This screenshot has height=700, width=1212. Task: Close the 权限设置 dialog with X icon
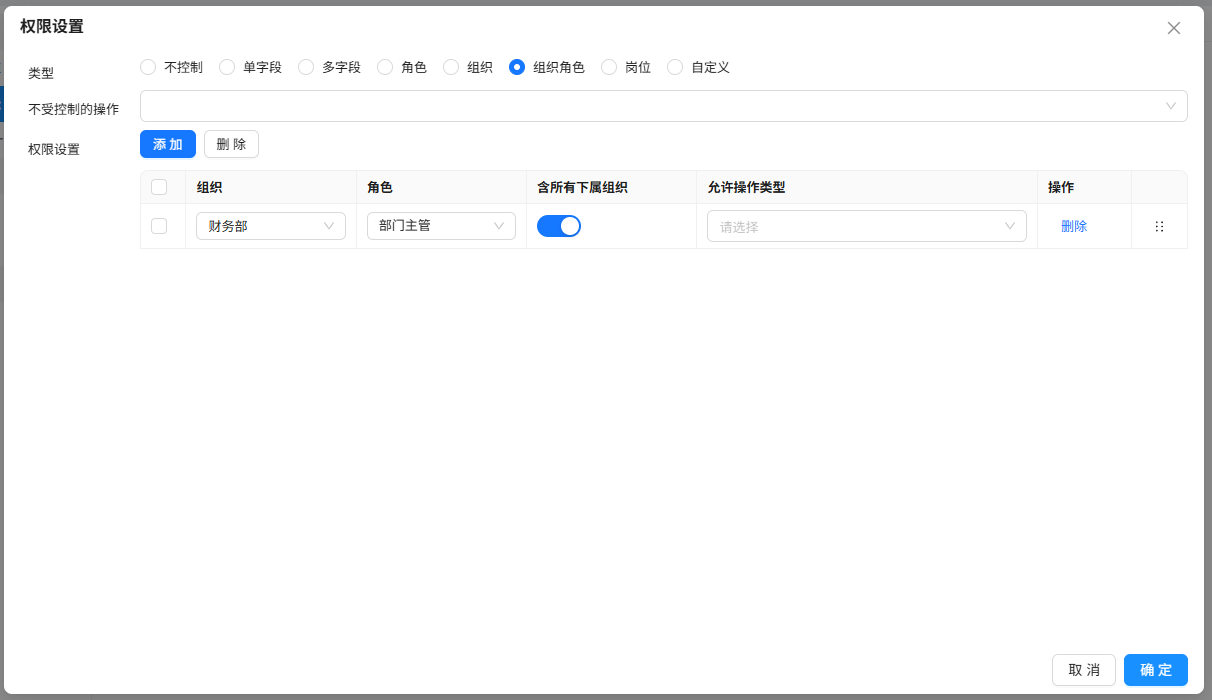(1174, 28)
